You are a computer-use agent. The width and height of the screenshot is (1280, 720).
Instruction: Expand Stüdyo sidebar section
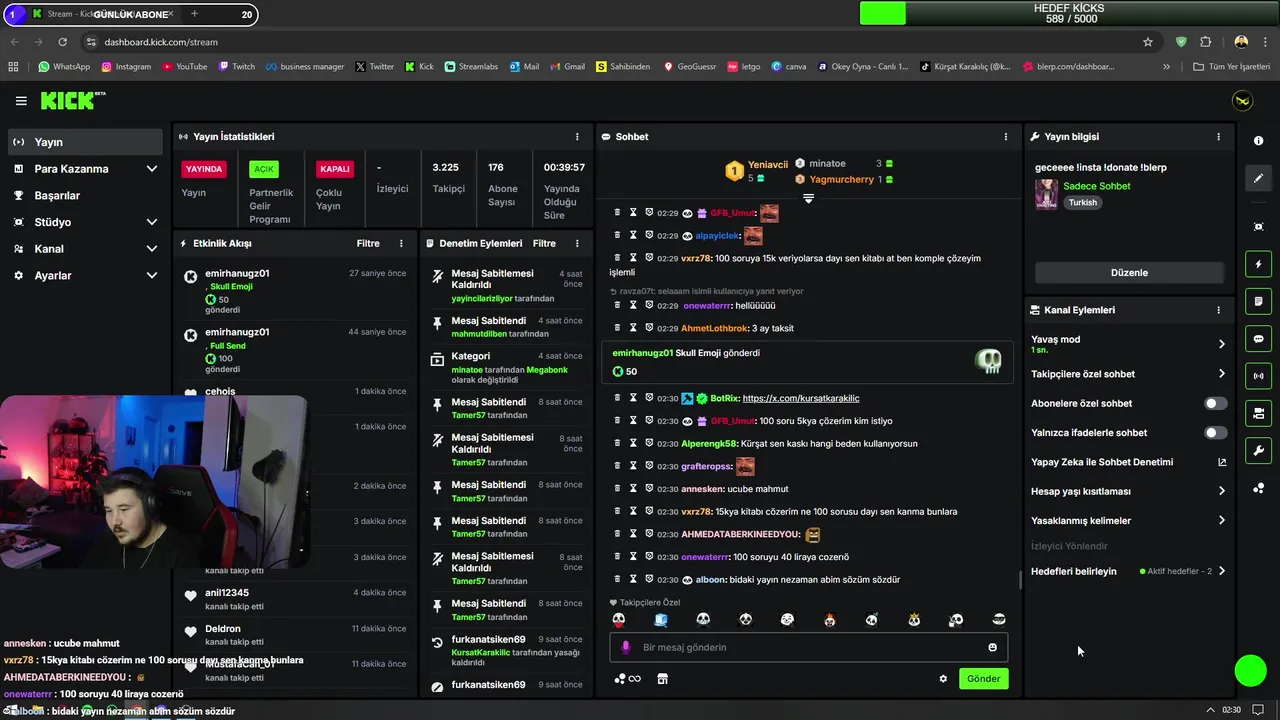pos(152,222)
